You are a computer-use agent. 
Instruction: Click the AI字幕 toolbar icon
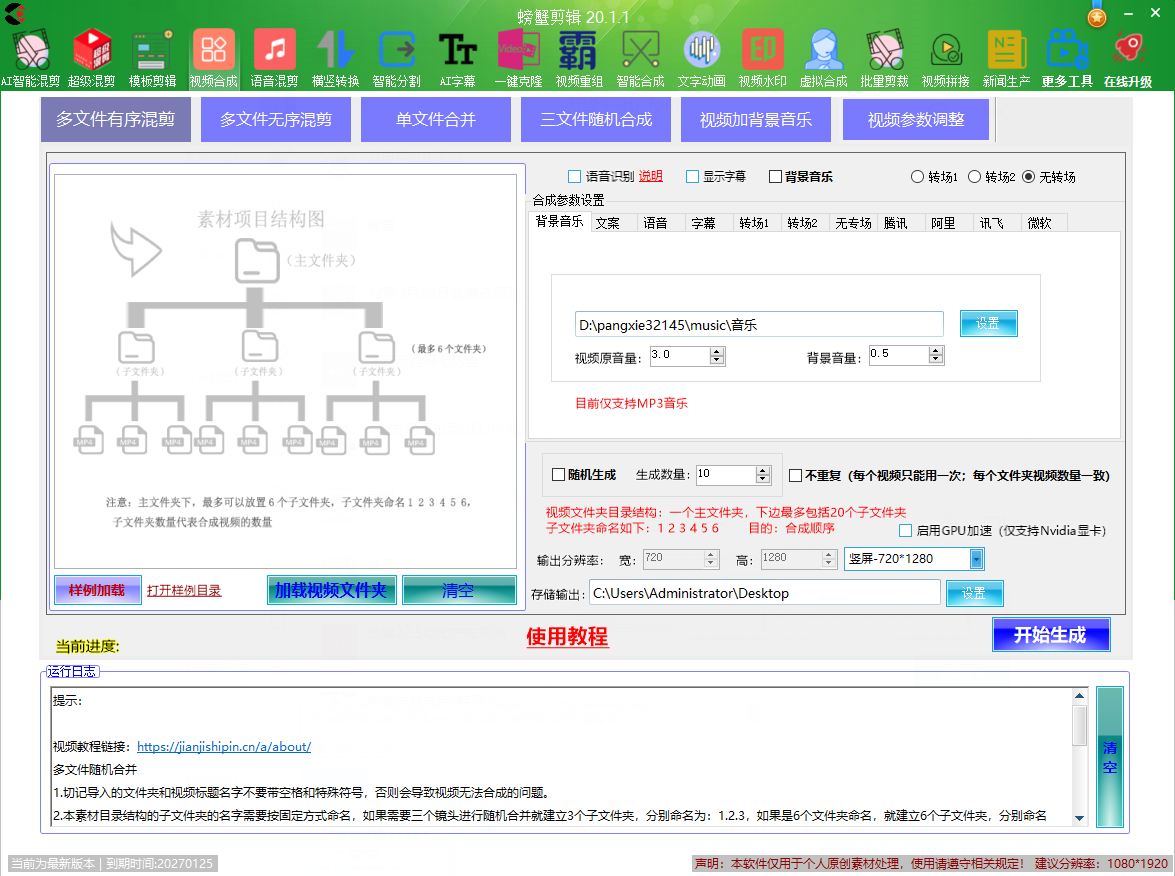click(458, 50)
